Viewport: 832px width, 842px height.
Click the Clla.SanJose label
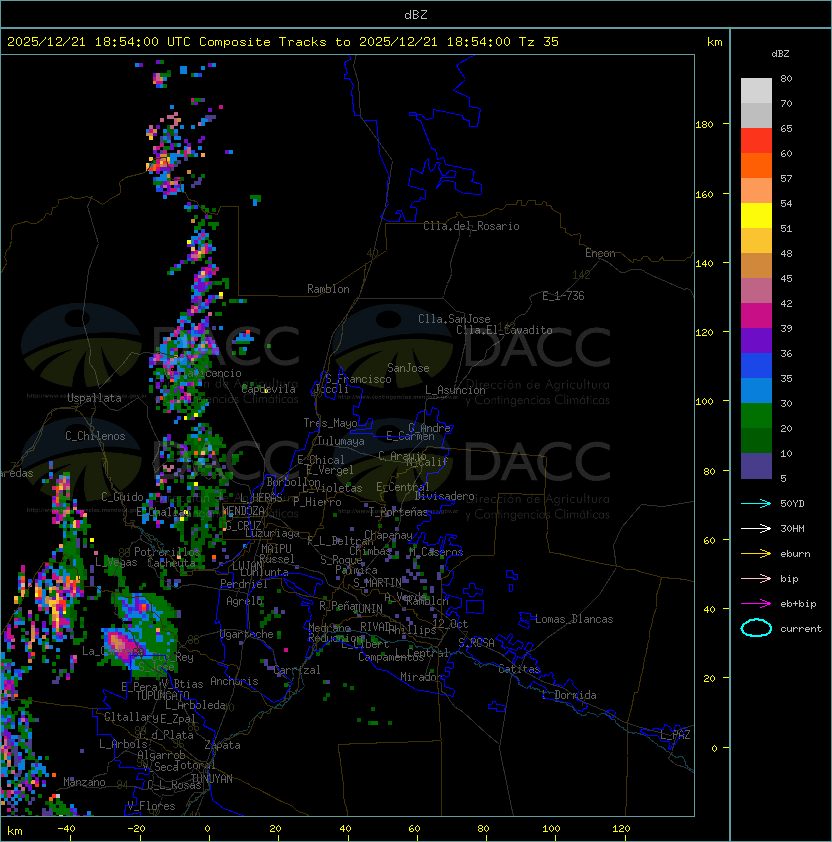tap(454, 319)
